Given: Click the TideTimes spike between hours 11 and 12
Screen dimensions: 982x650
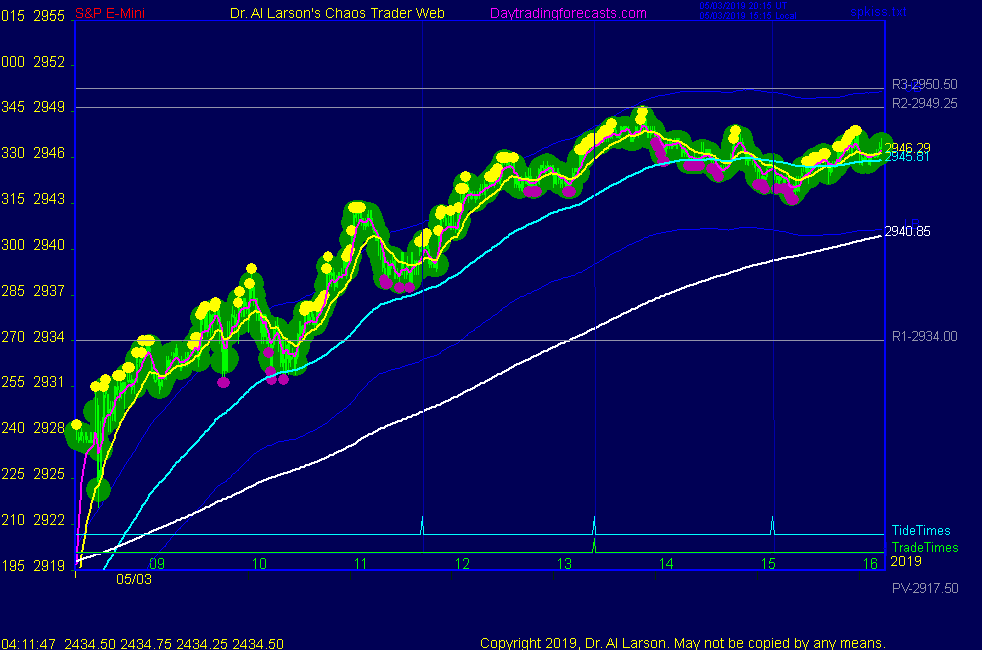Looking at the screenshot, I should 422,525.
